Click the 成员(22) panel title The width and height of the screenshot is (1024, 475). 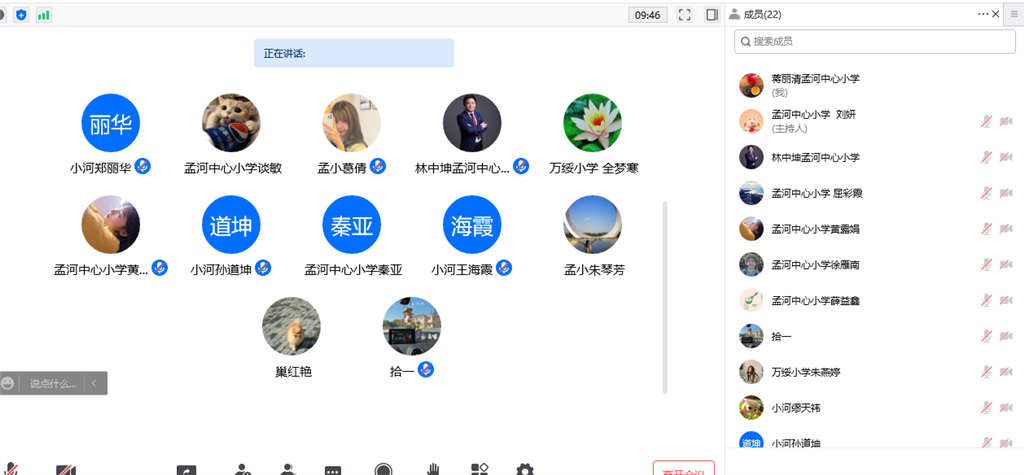761,14
